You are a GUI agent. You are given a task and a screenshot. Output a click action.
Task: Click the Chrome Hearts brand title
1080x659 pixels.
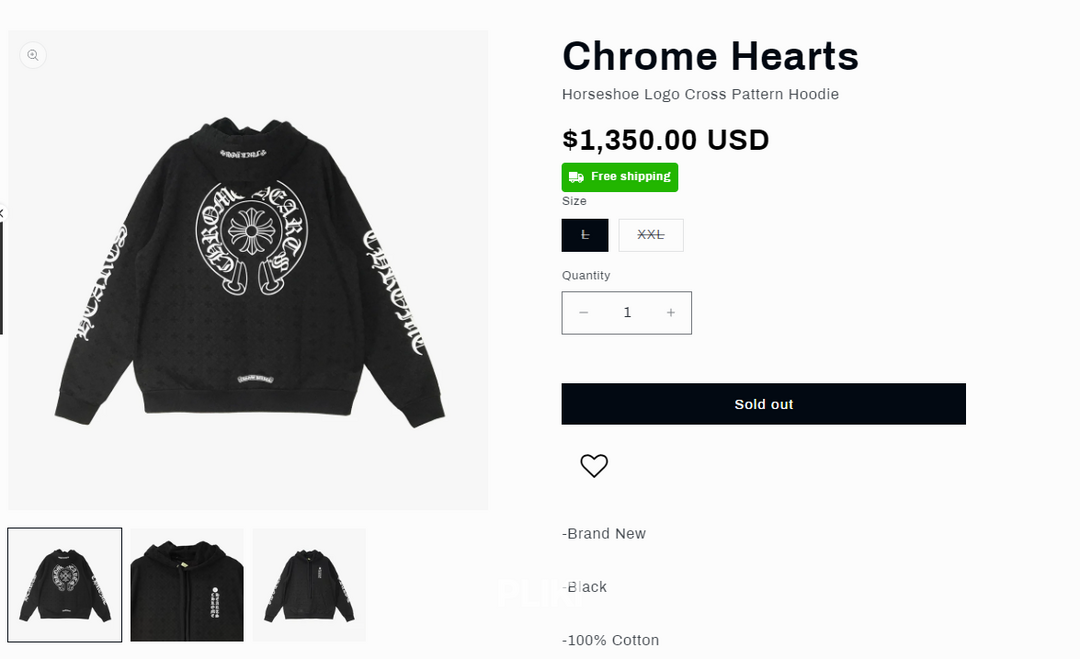click(x=710, y=56)
